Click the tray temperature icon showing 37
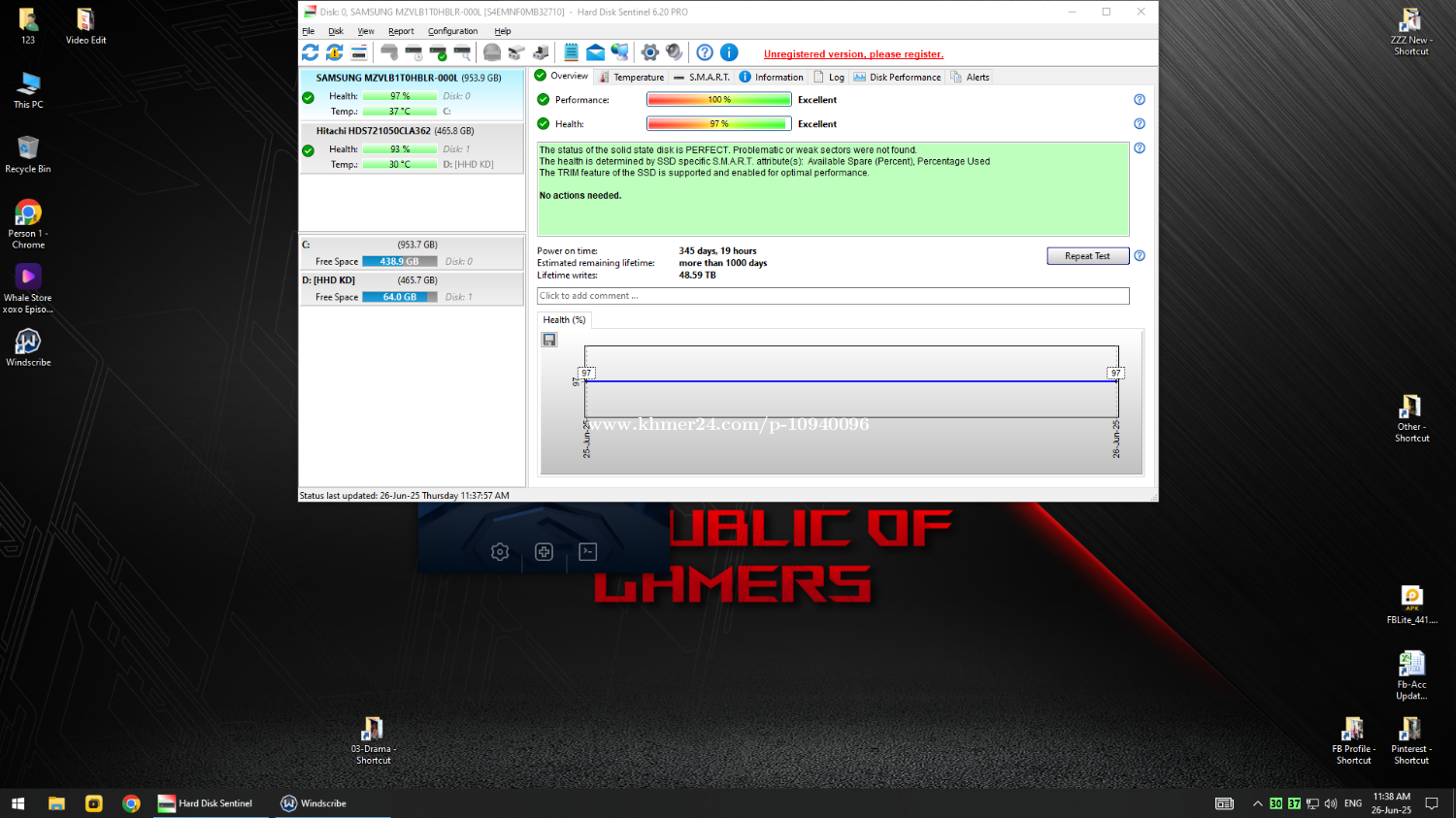The width and height of the screenshot is (1456, 818). (x=1294, y=803)
